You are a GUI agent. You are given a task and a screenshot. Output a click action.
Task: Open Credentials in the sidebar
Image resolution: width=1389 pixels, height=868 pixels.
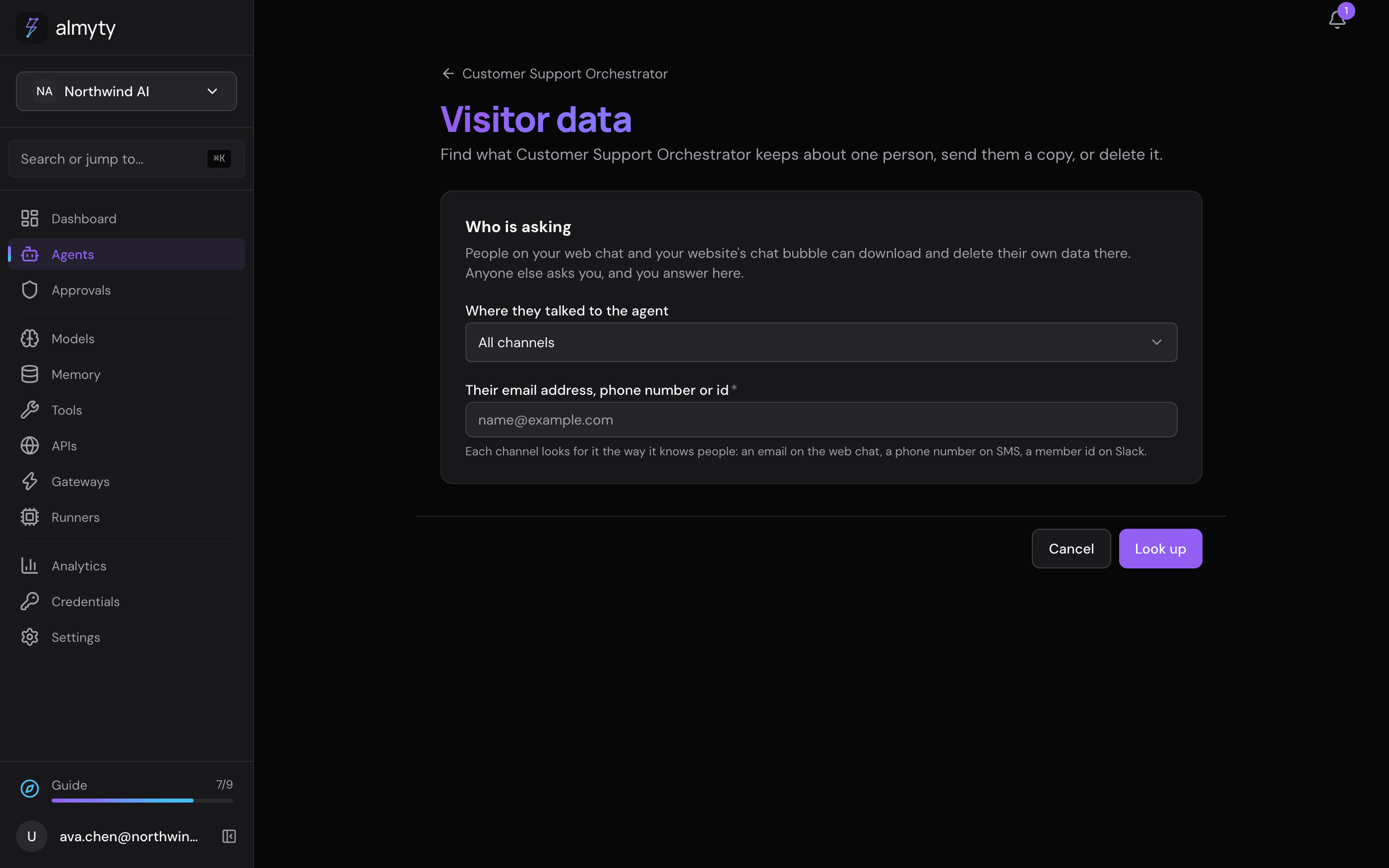126,601
